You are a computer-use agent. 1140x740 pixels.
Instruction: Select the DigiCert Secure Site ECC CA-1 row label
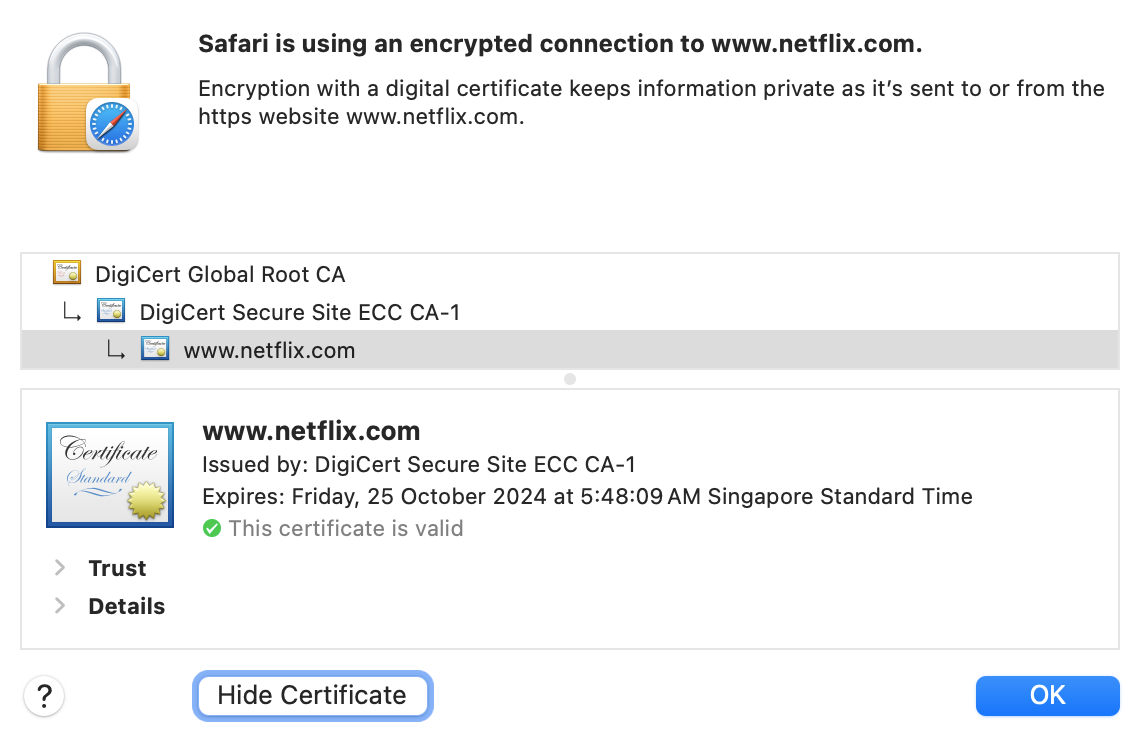[x=300, y=312]
